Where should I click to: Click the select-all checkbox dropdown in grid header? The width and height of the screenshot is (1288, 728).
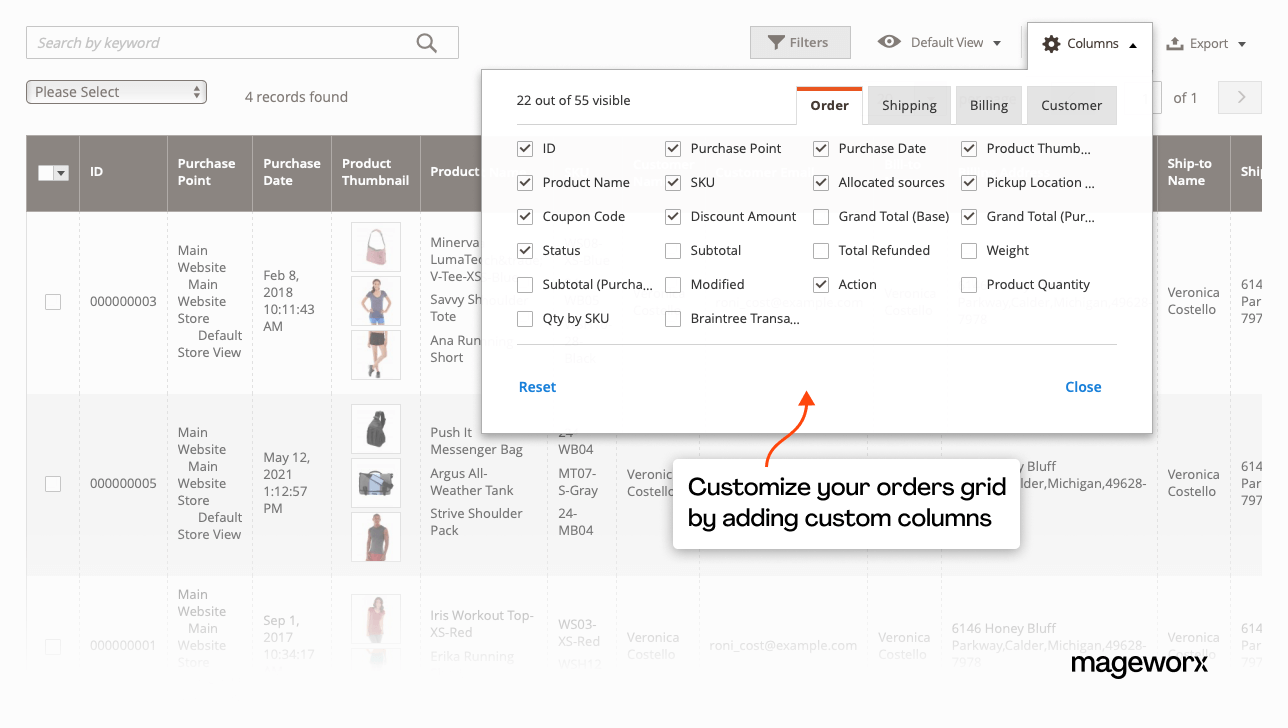(x=52, y=172)
